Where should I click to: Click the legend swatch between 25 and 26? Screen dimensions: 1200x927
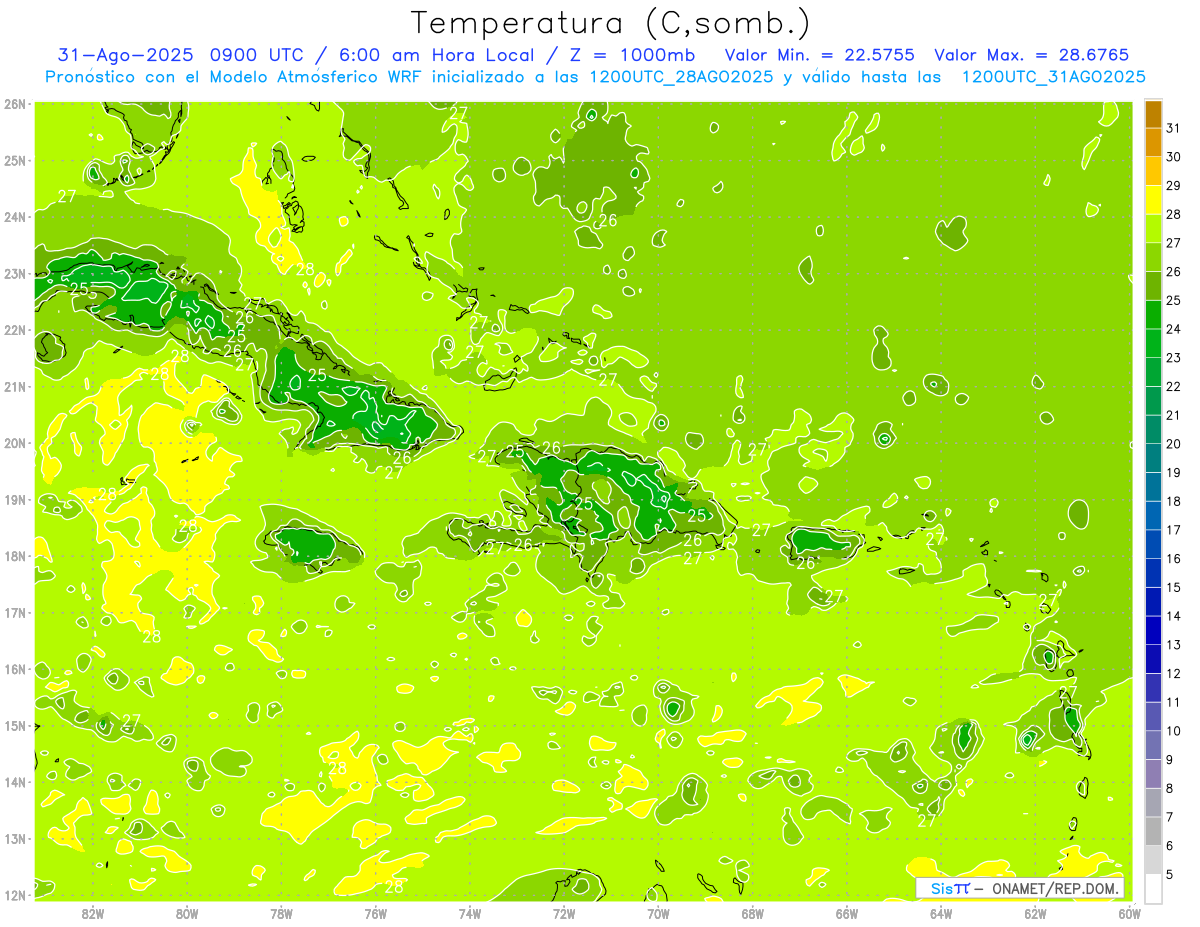pos(1153,286)
